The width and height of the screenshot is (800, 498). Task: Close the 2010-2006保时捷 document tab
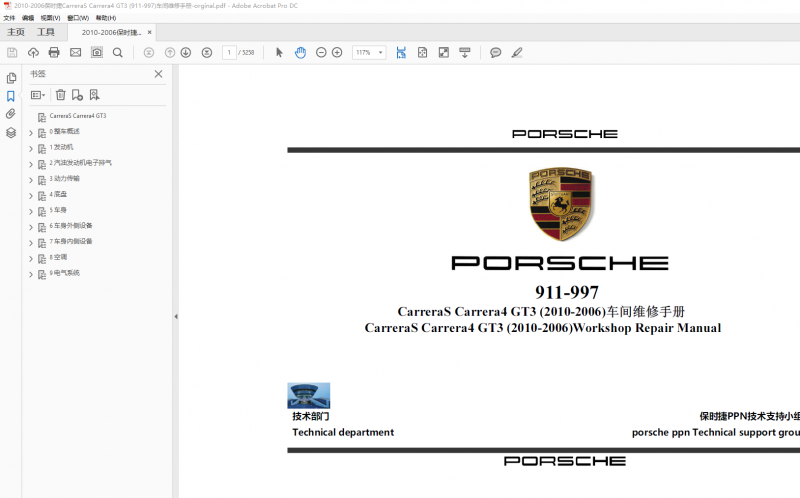[149, 32]
